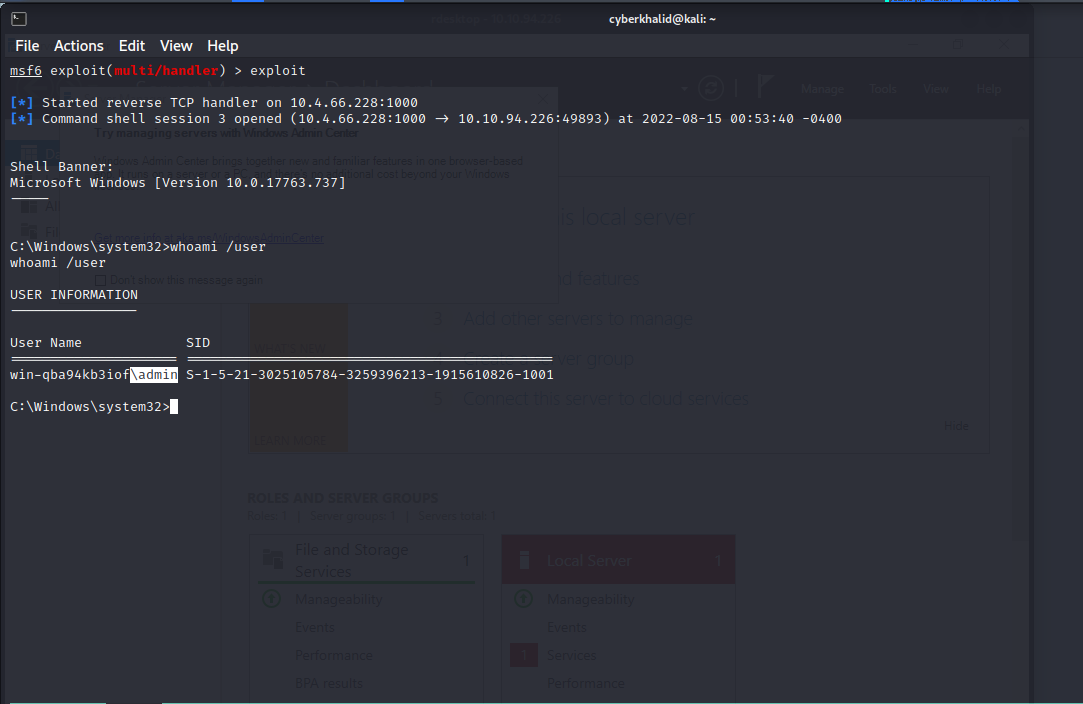Screen dimensions: 1083x704
Task: Click 'cyberkhalid@kali: ~' window title
Action: [x=662, y=19]
